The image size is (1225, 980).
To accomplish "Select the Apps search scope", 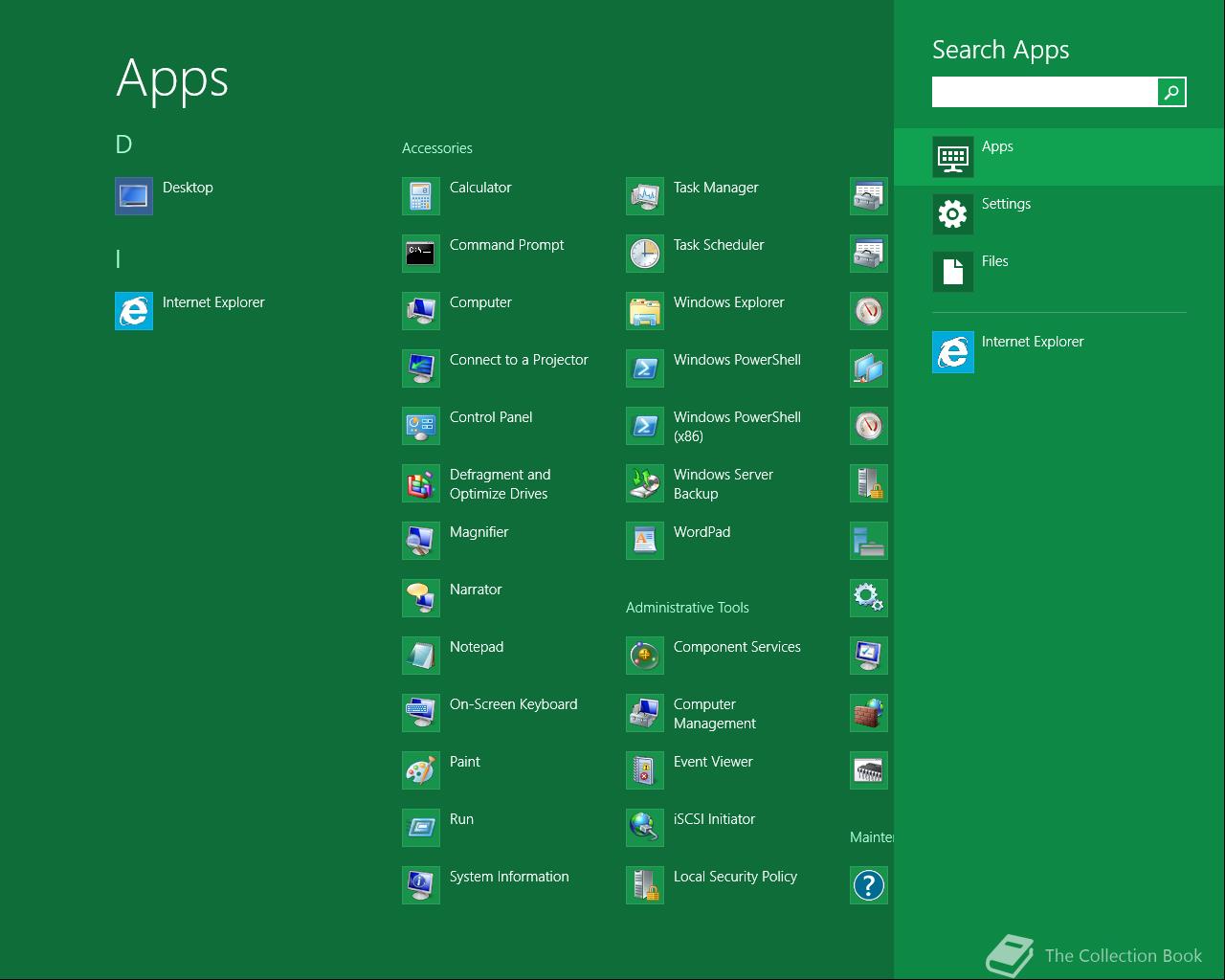I will (1059, 156).
